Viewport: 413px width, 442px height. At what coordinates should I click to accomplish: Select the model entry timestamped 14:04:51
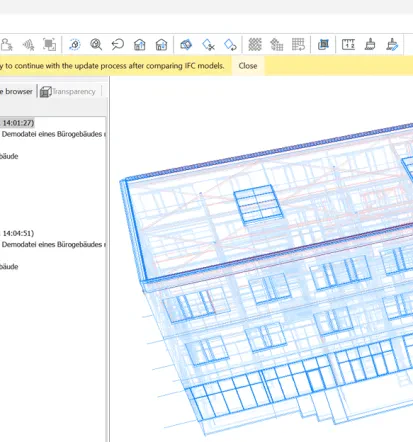point(17,233)
